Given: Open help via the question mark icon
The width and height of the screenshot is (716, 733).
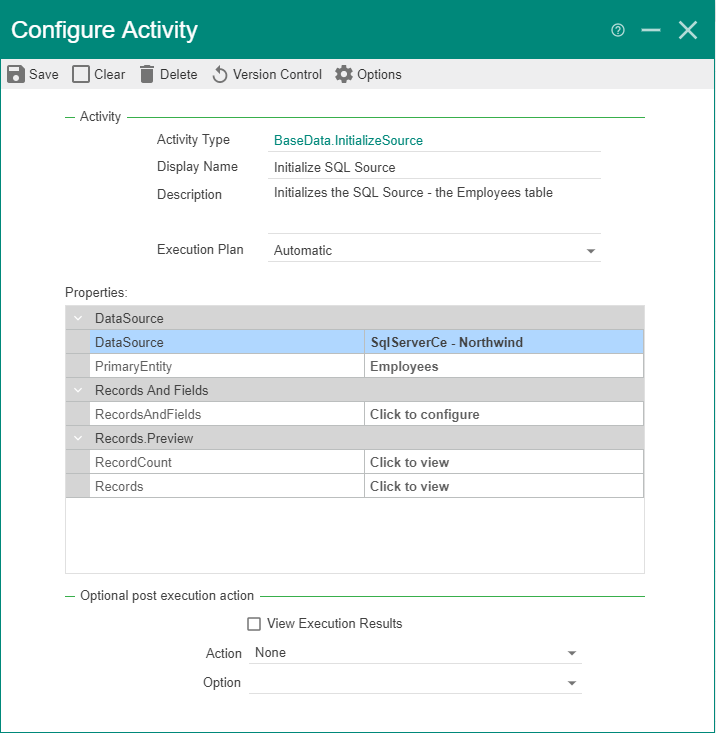Looking at the screenshot, I should click(618, 30).
